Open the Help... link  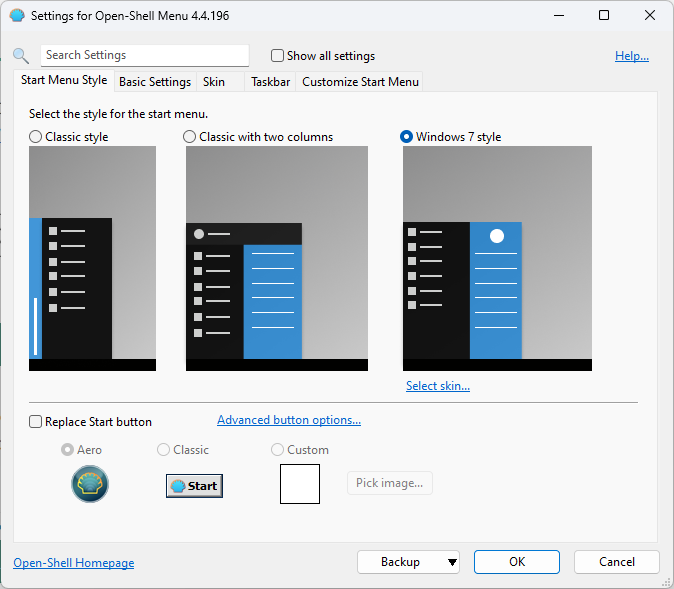pos(631,55)
